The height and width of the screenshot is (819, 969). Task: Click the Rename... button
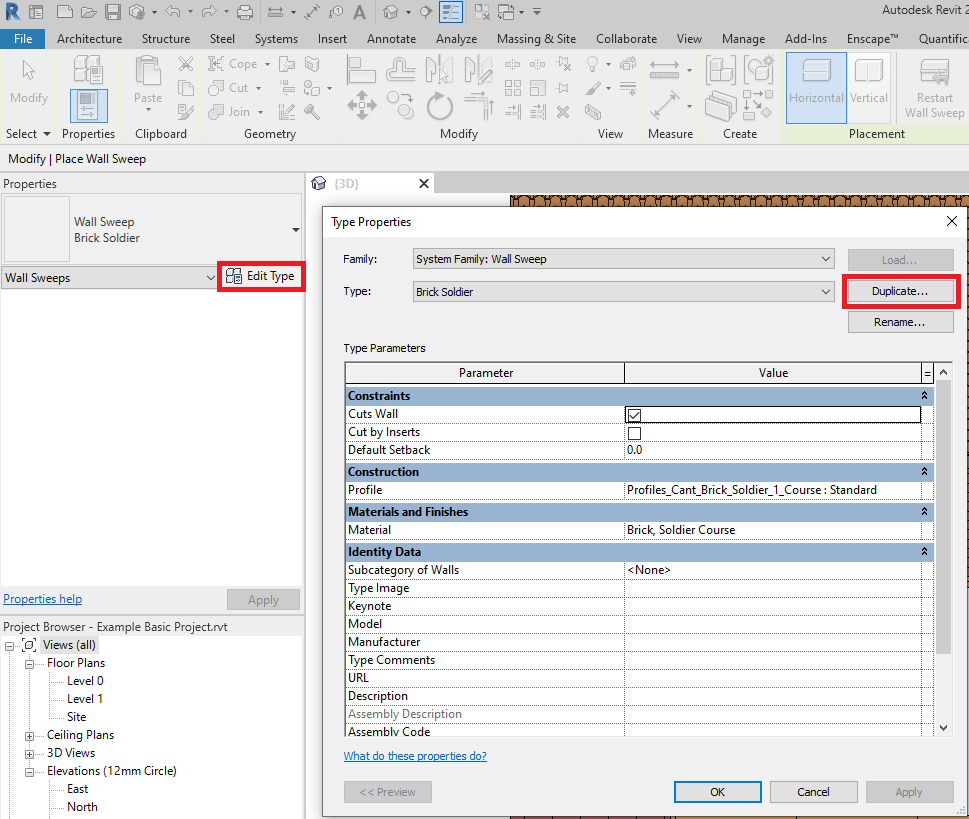click(x=900, y=322)
